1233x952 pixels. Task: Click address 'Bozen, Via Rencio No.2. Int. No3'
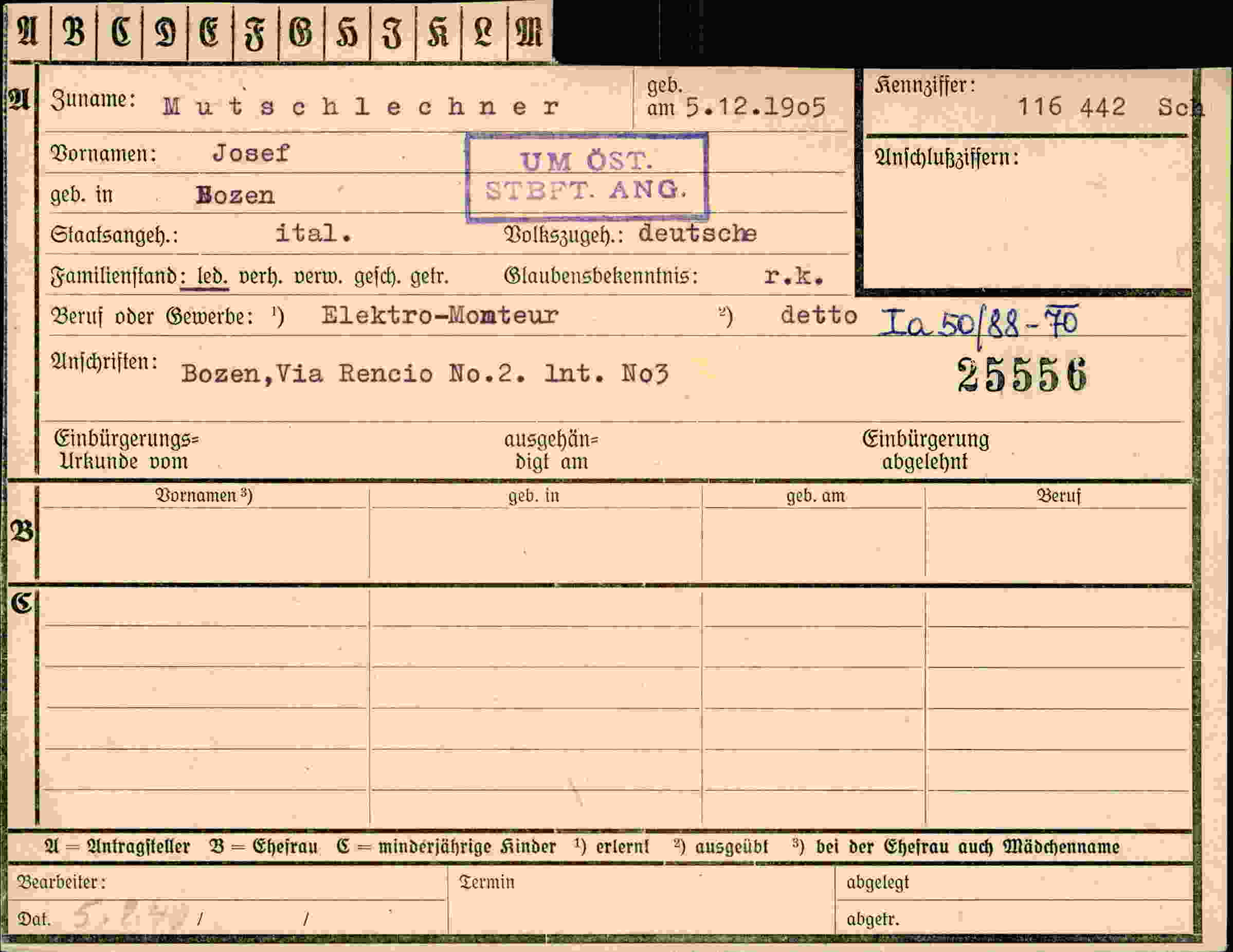click(425, 374)
